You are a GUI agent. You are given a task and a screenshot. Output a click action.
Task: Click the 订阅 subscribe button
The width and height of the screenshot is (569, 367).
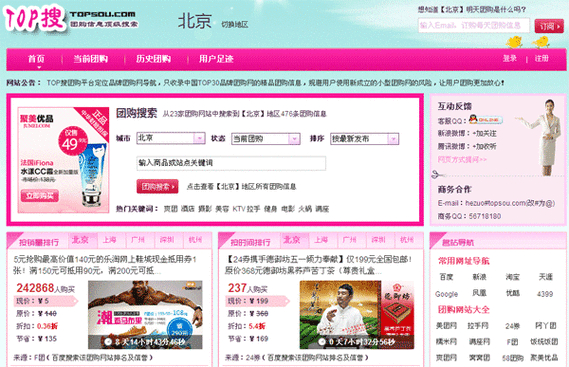549,26
